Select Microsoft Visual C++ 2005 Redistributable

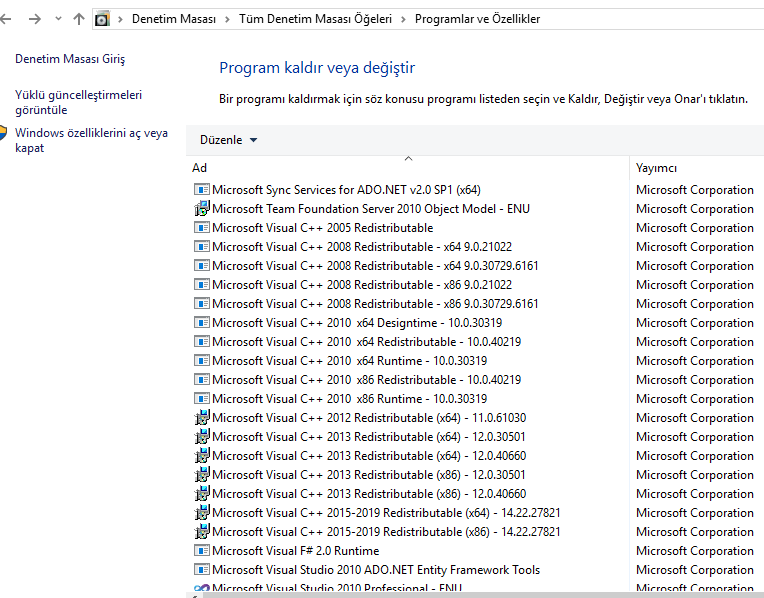click(x=323, y=228)
